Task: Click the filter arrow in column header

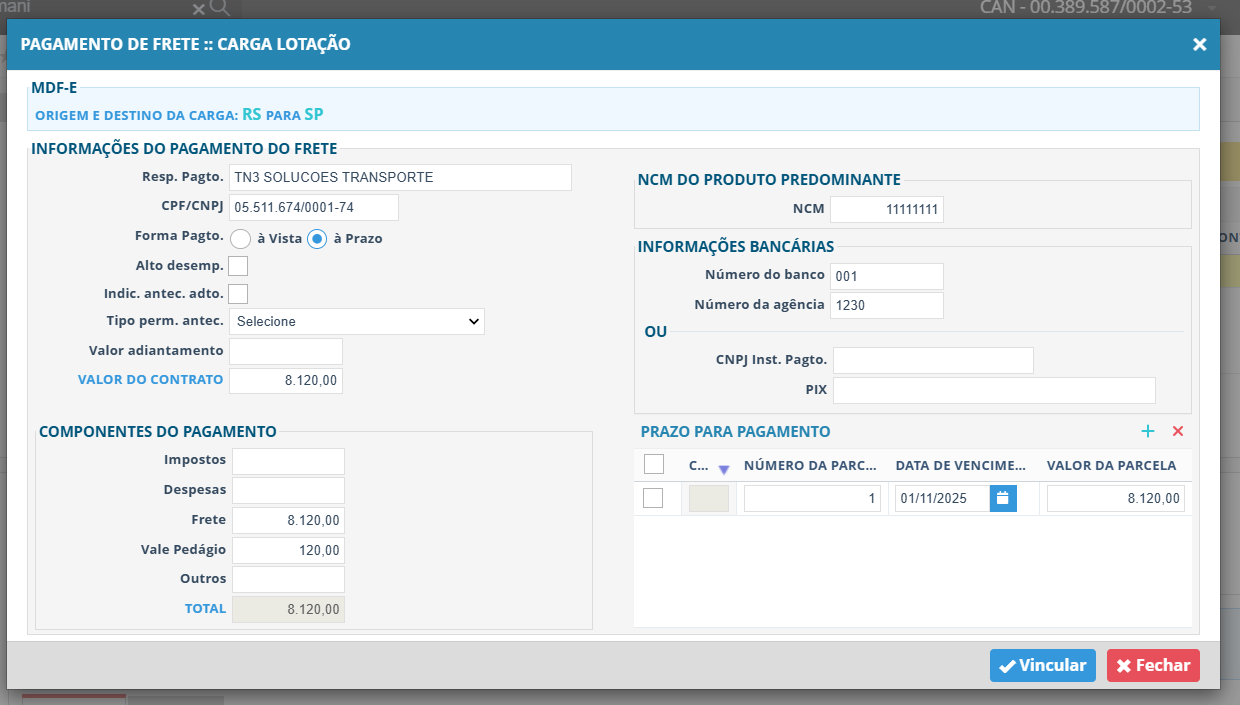Action: tap(724, 469)
